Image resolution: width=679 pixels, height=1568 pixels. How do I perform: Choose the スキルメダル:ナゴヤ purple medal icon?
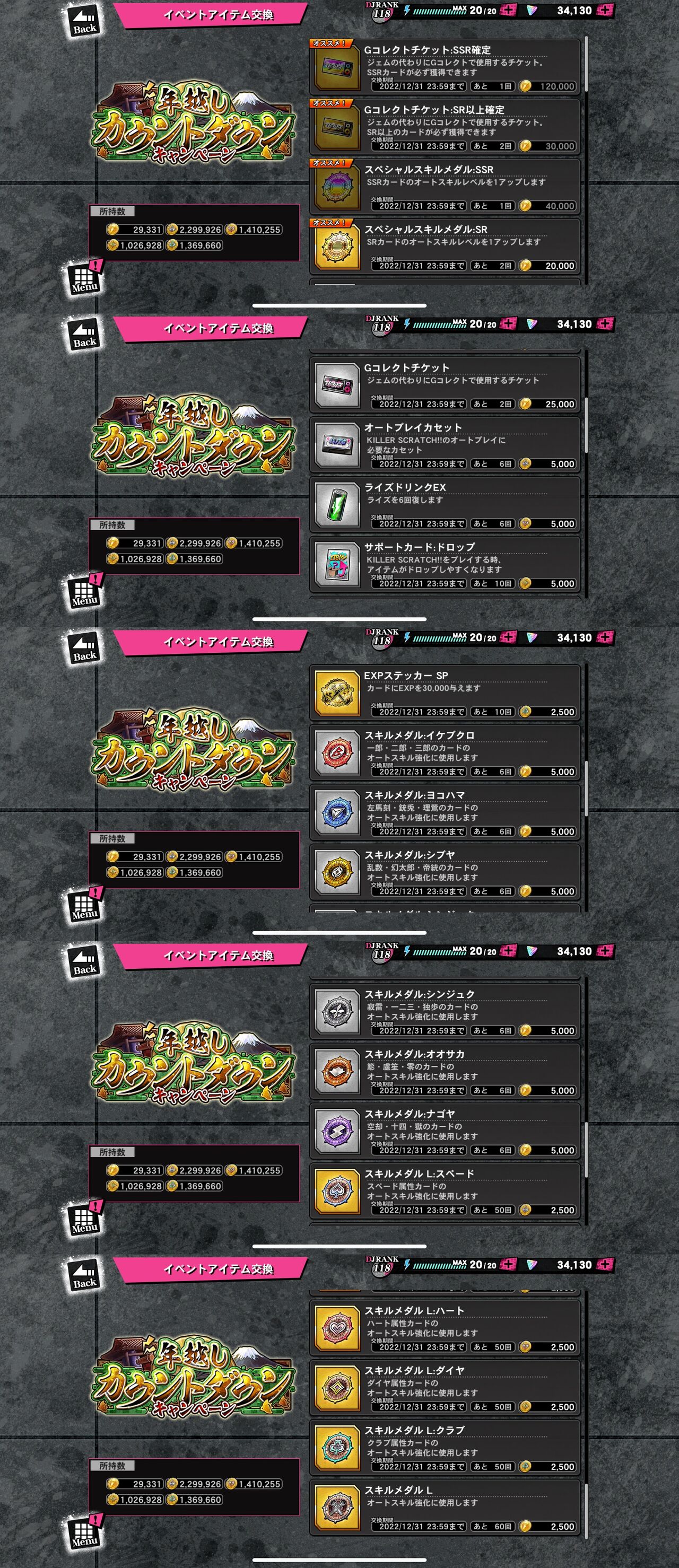337,1131
